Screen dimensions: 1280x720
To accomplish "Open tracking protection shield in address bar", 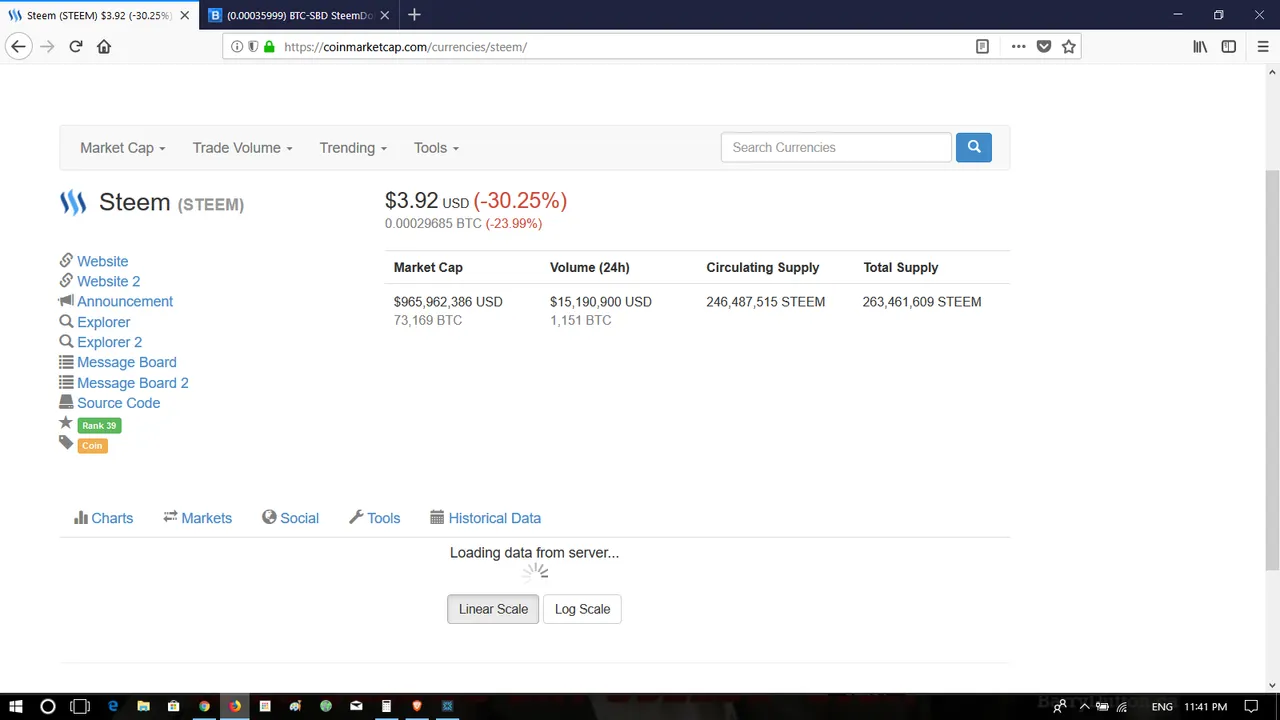I will pyautogui.click(x=253, y=46).
